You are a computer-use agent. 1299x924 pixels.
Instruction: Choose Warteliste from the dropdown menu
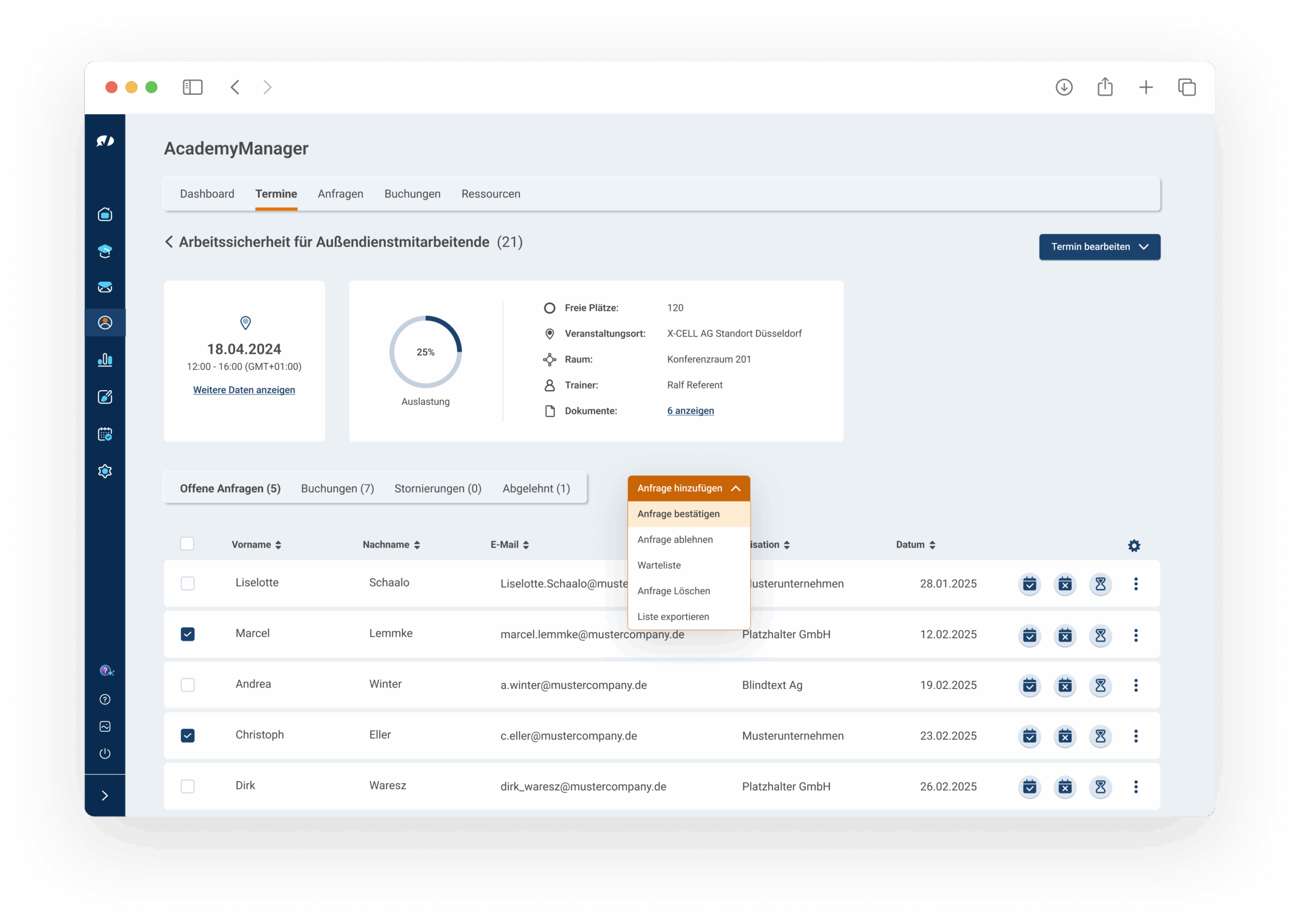[x=688, y=565]
